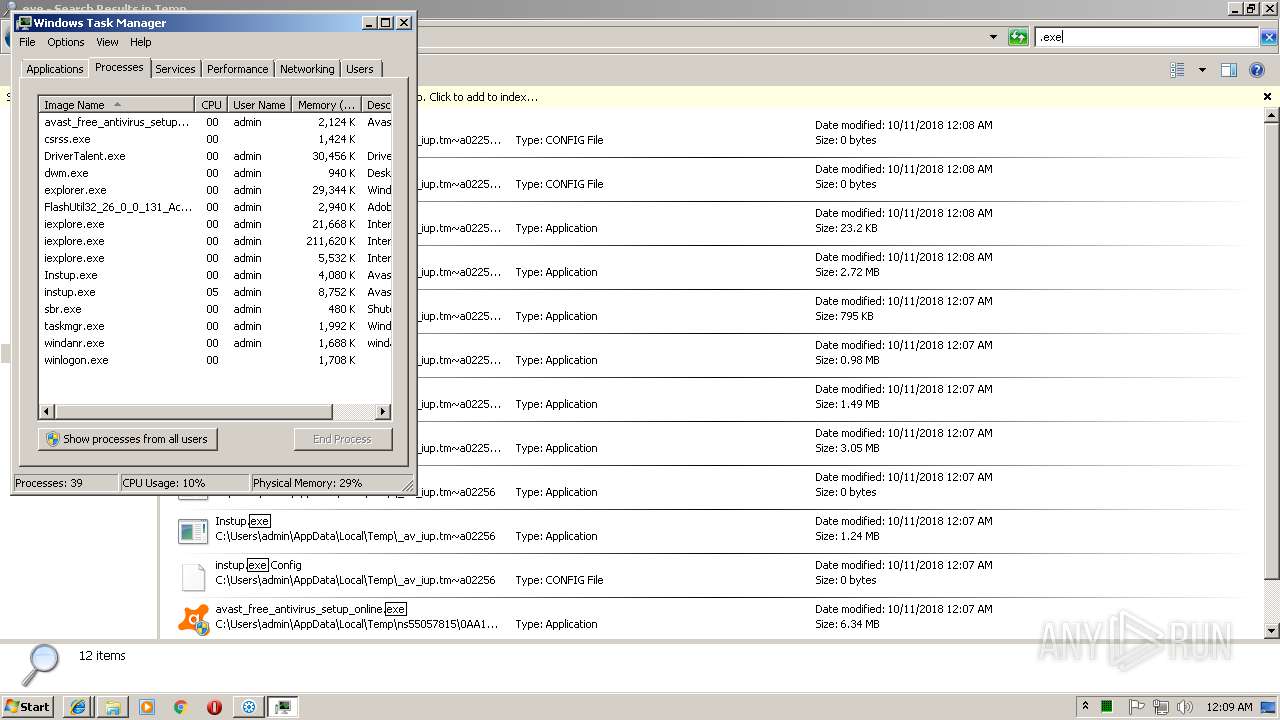Dismiss the add to index info bar
The width and height of the screenshot is (1280, 720).
(x=1267, y=97)
